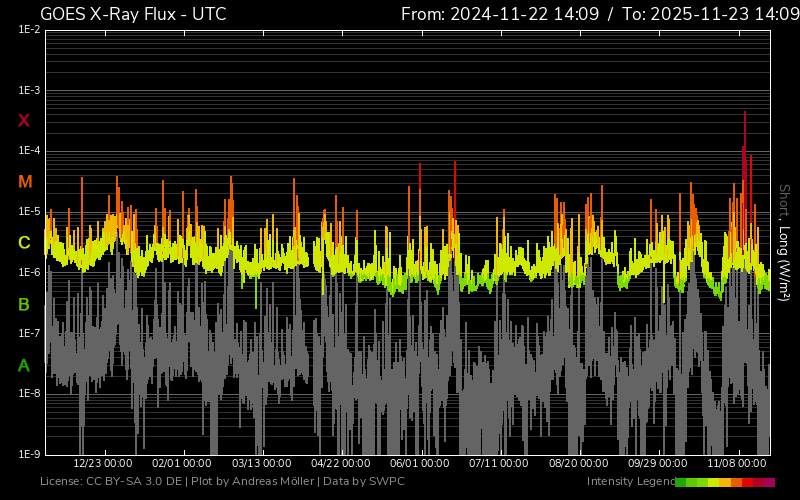Click the 12/23 00:00 x-axis date
Screen dimensions: 800x500
point(103,464)
